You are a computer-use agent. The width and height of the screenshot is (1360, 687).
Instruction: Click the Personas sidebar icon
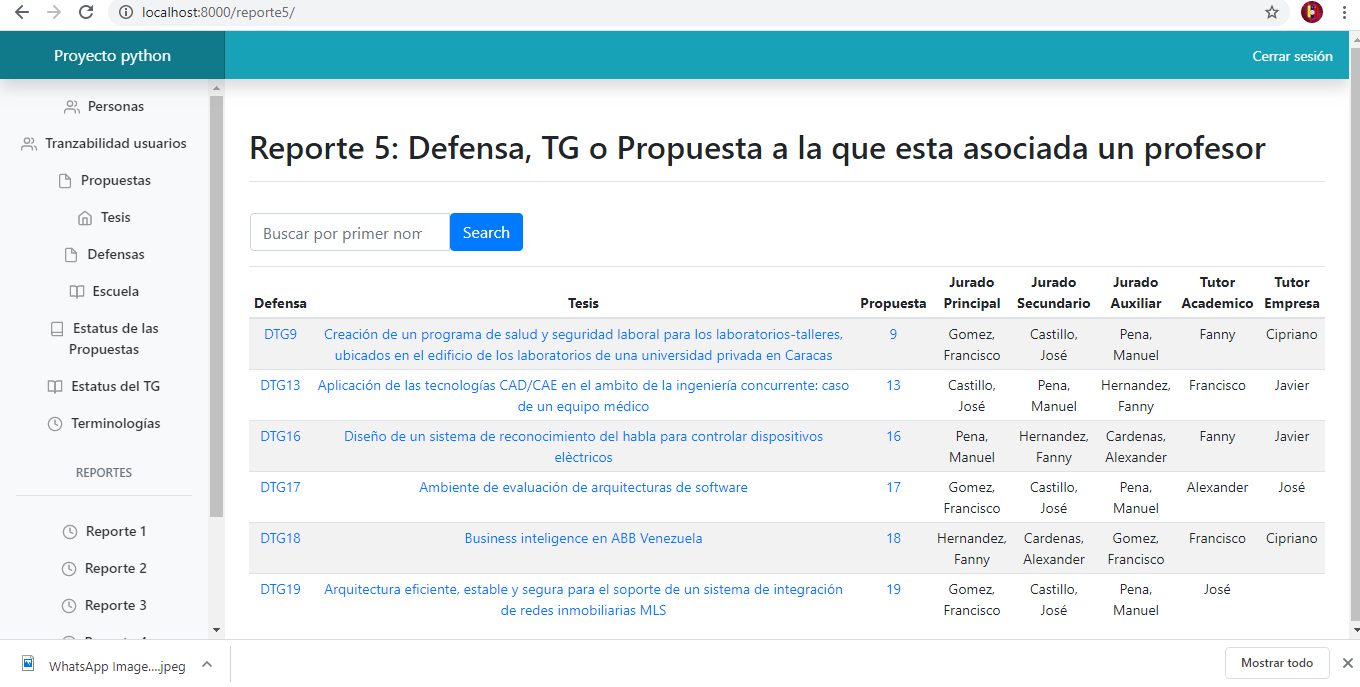[72, 107]
